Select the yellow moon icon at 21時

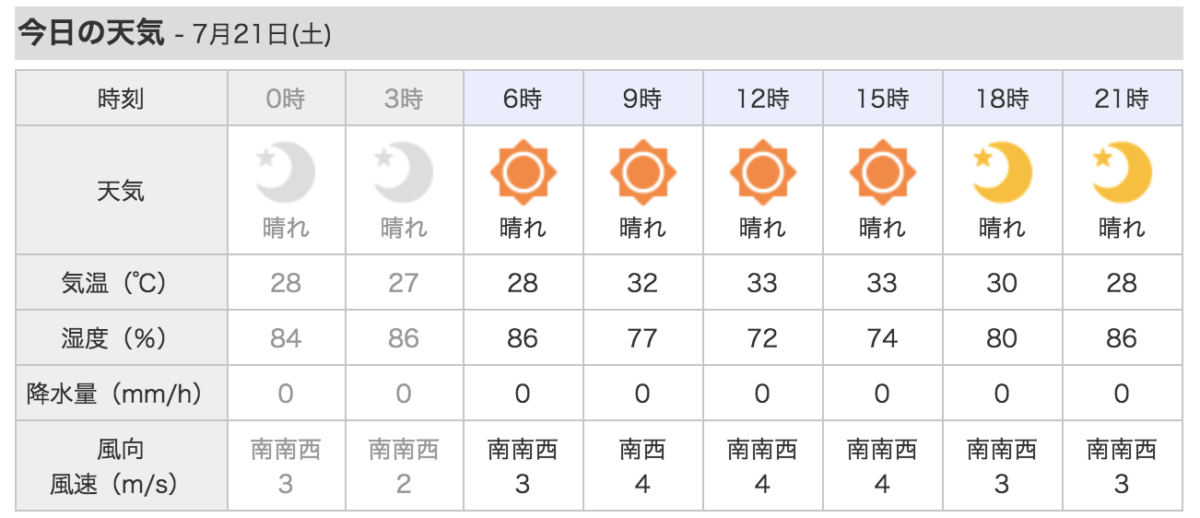(x=1122, y=174)
